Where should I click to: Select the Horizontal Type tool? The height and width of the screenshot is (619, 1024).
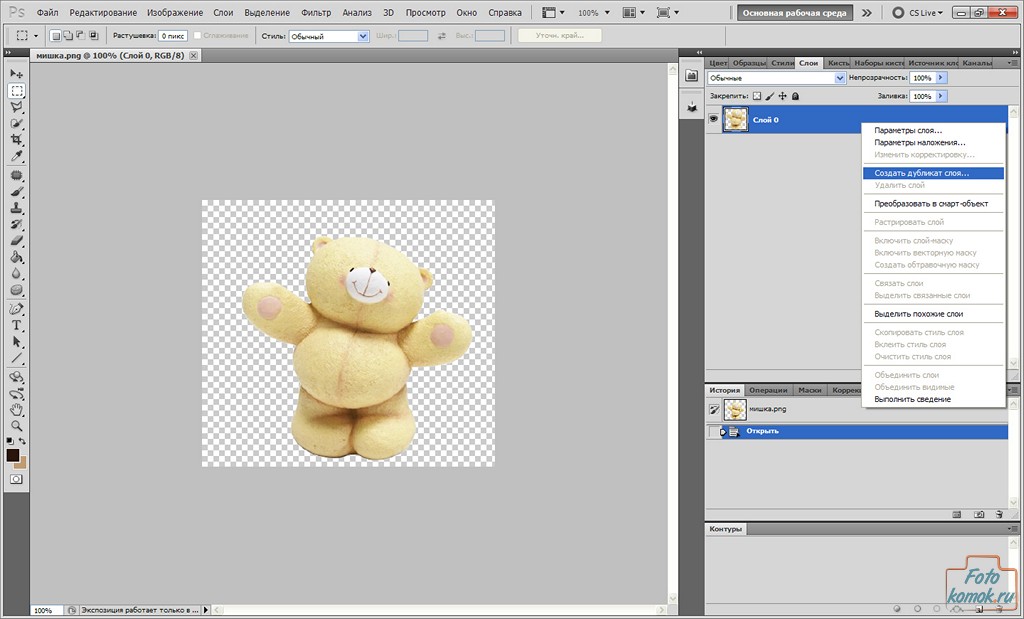coord(17,326)
